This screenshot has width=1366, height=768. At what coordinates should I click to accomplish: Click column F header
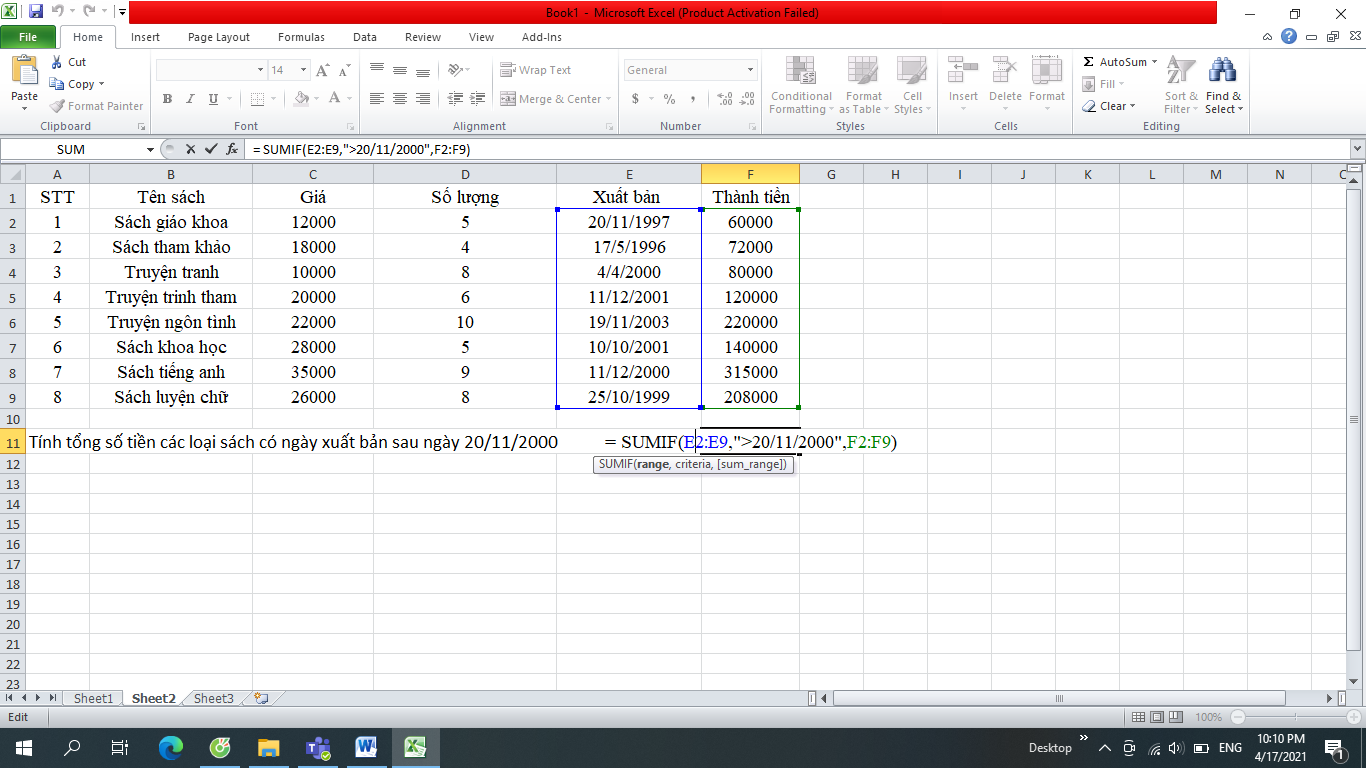750,174
